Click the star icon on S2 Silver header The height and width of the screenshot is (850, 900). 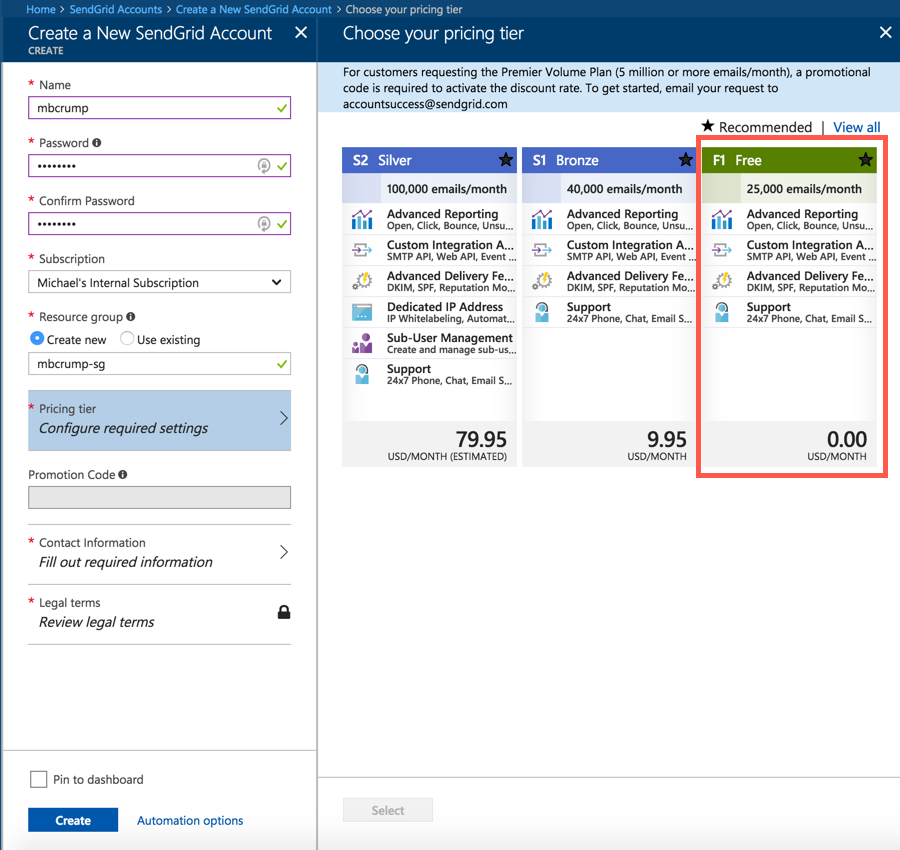tap(506, 160)
